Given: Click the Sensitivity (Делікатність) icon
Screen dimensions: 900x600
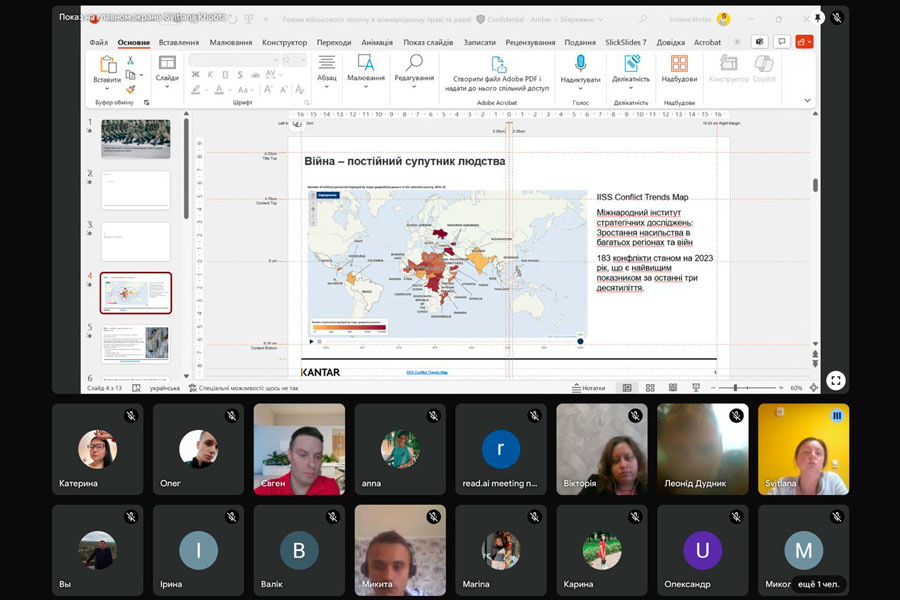Looking at the screenshot, I should pyautogui.click(x=631, y=65).
